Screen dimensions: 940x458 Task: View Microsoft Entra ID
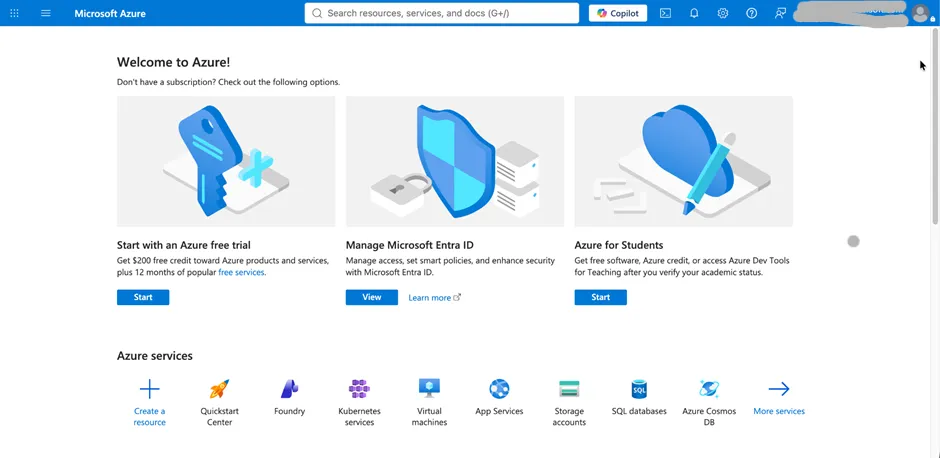[372, 297]
